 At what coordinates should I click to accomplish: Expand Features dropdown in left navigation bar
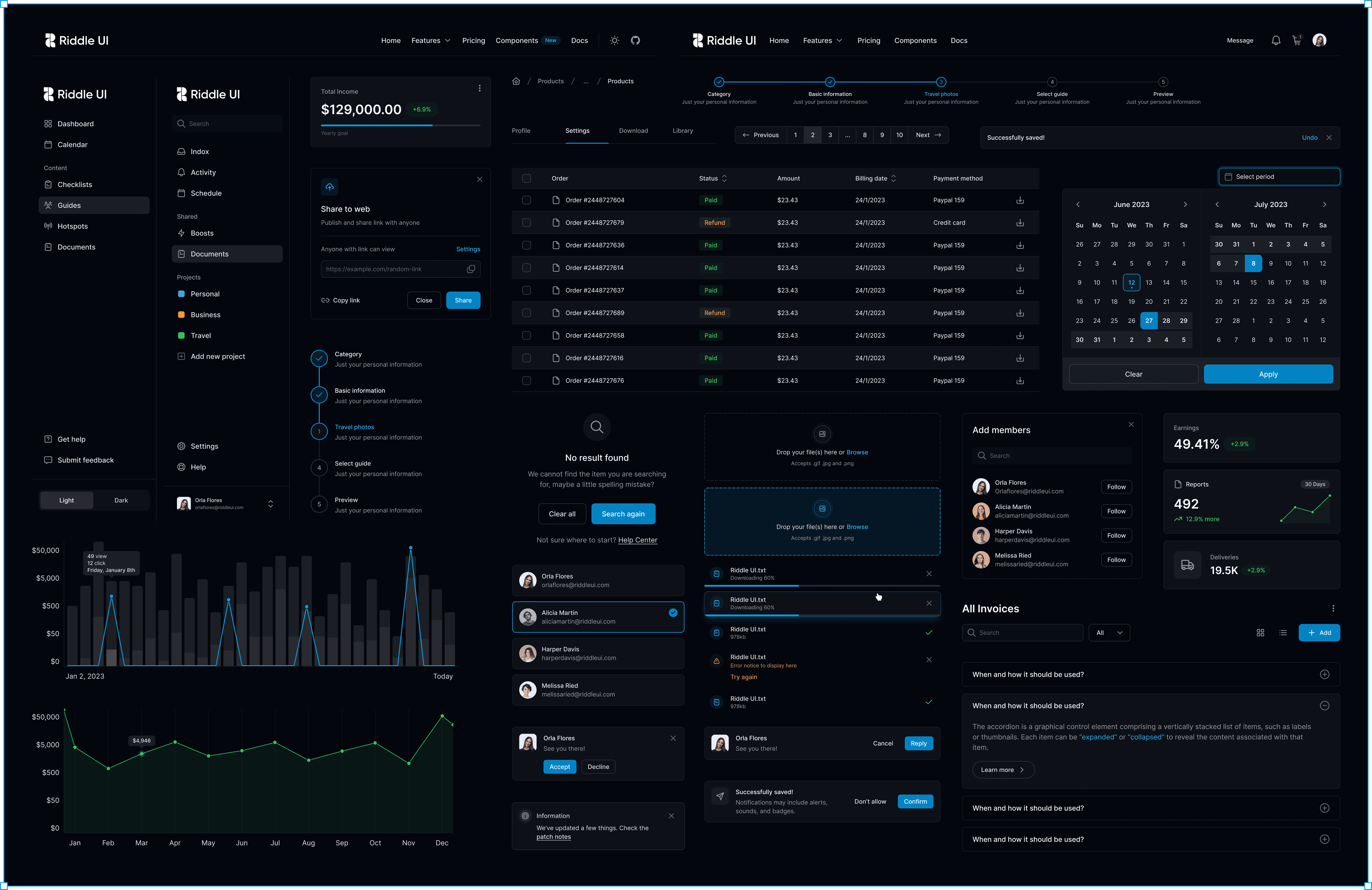tap(431, 41)
